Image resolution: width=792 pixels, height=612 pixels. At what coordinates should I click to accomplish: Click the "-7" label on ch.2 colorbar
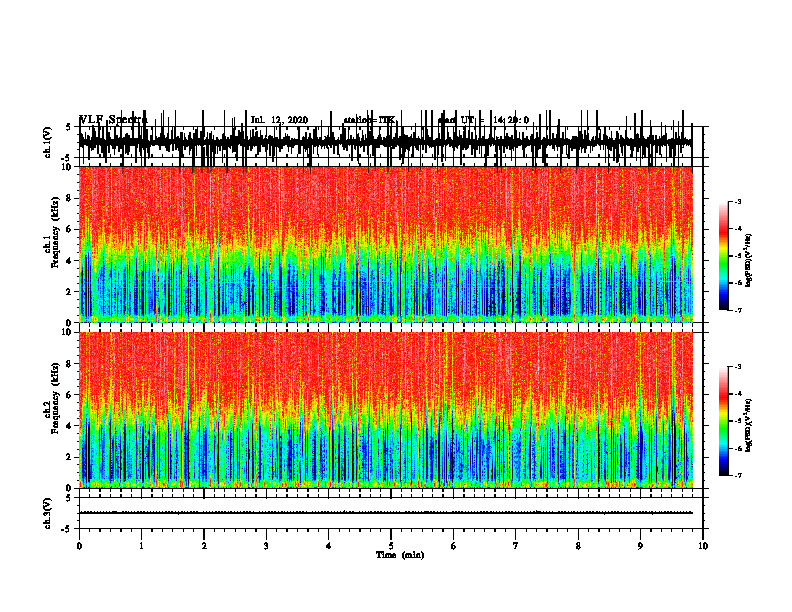point(737,476)
